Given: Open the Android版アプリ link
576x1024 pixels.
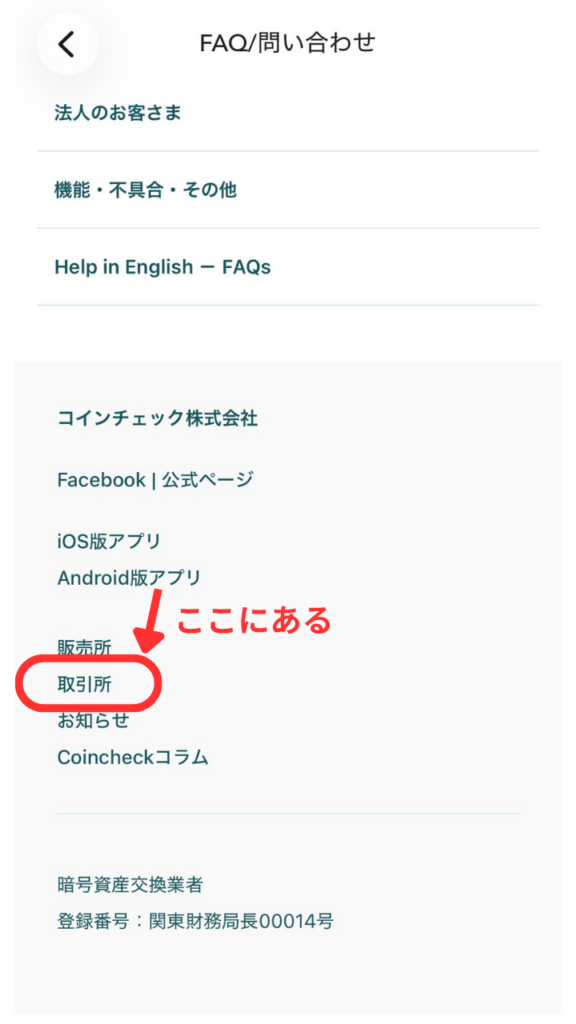Looking at the screenshot, I should (x=129, y=578).
